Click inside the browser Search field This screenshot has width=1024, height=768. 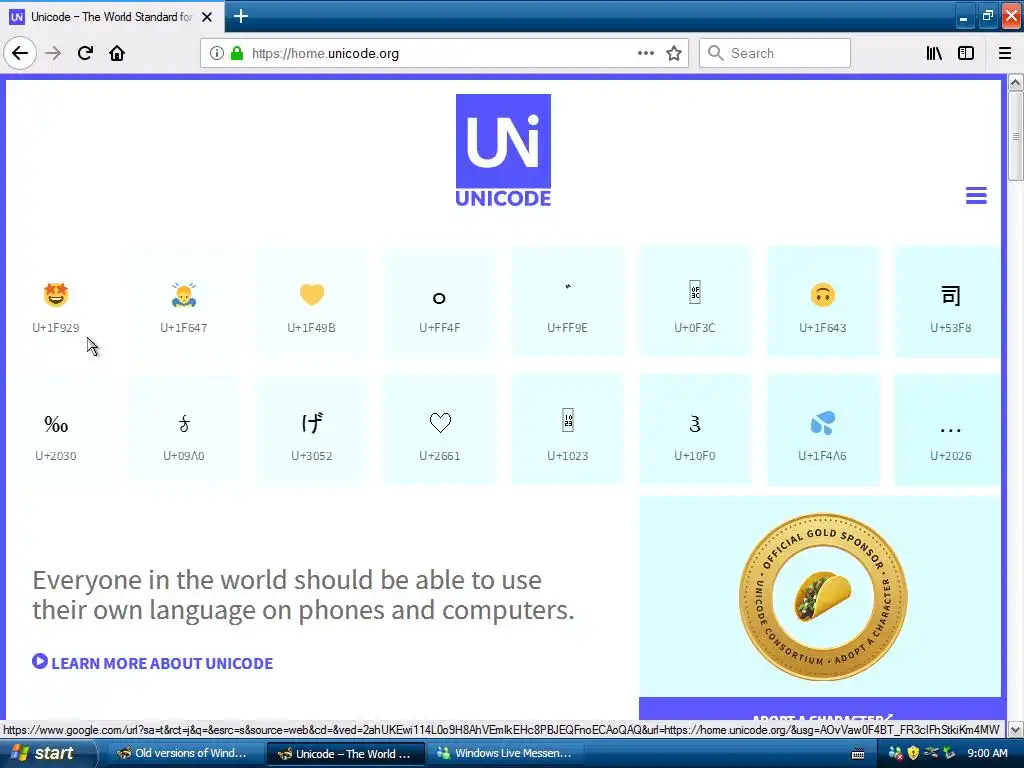pyautogui.click(x=775, y=53)
